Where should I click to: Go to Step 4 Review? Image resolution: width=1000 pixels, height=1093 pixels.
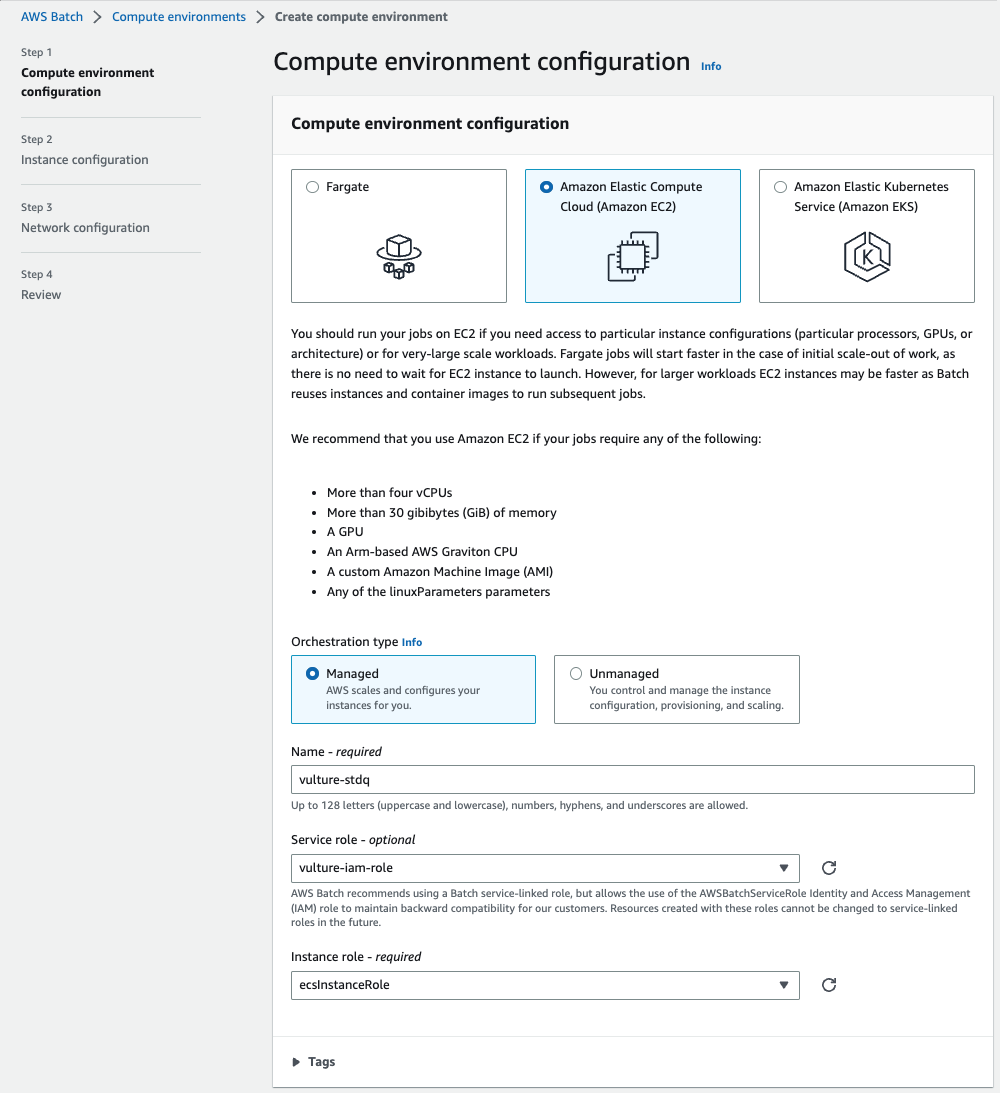click(41, 295)
